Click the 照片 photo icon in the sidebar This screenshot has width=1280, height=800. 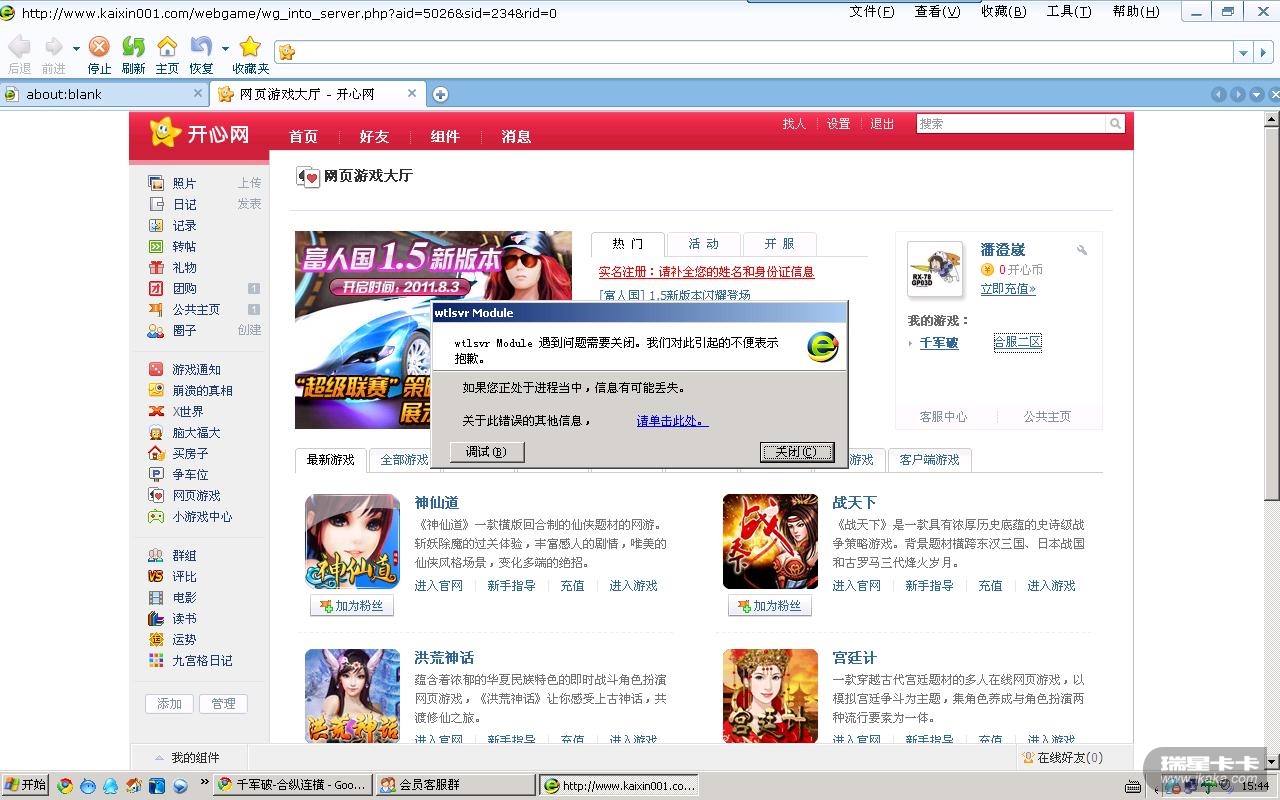(156, 183)
